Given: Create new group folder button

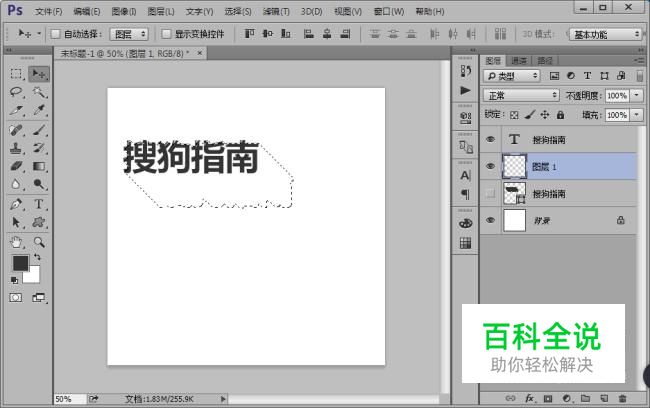Looking at the screenshot, I should pyautogui.click(x=585, y=398).
